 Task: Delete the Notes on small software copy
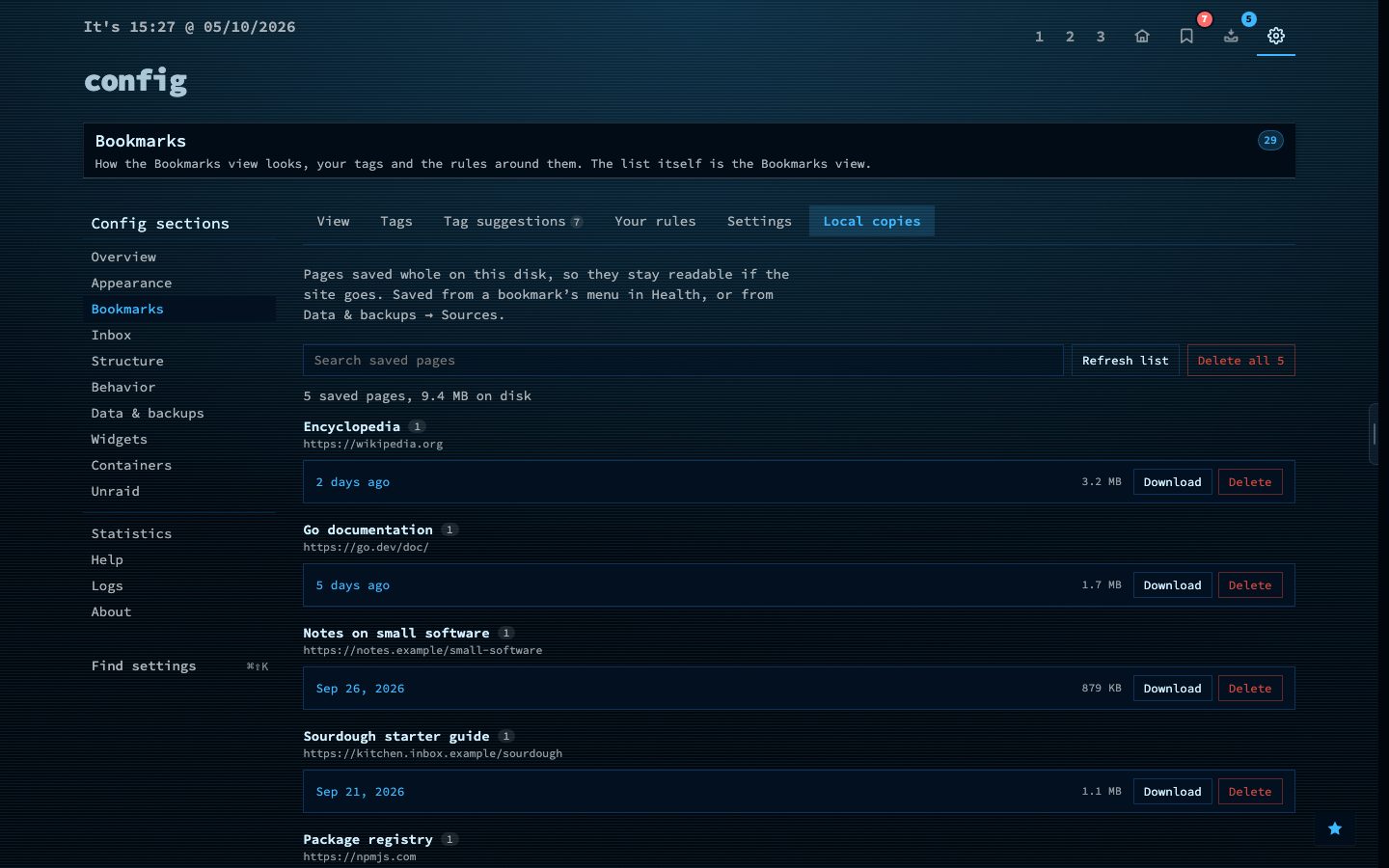pos(1250,688)
